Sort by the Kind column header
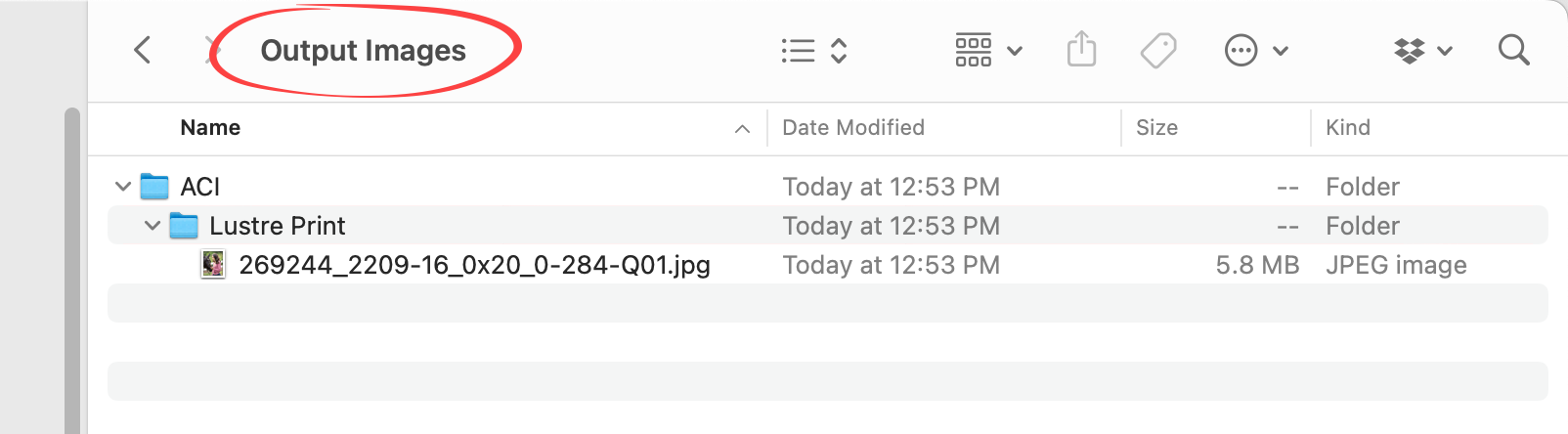 tap(1347, 128)
